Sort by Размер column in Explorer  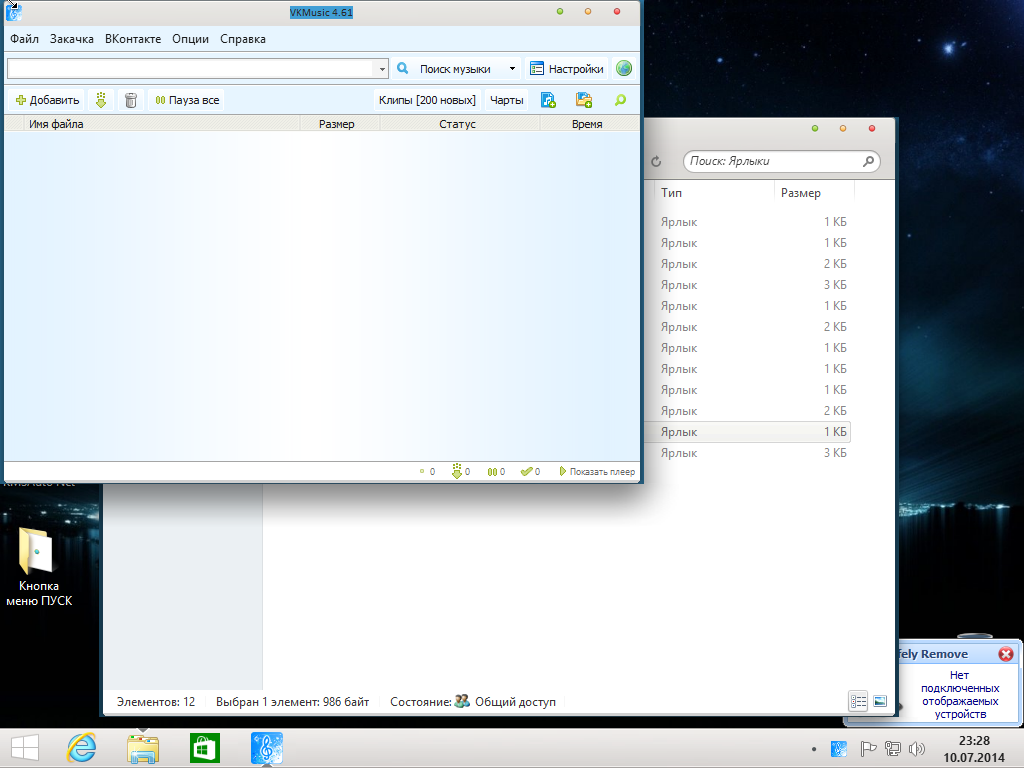(x=814, y=193)
